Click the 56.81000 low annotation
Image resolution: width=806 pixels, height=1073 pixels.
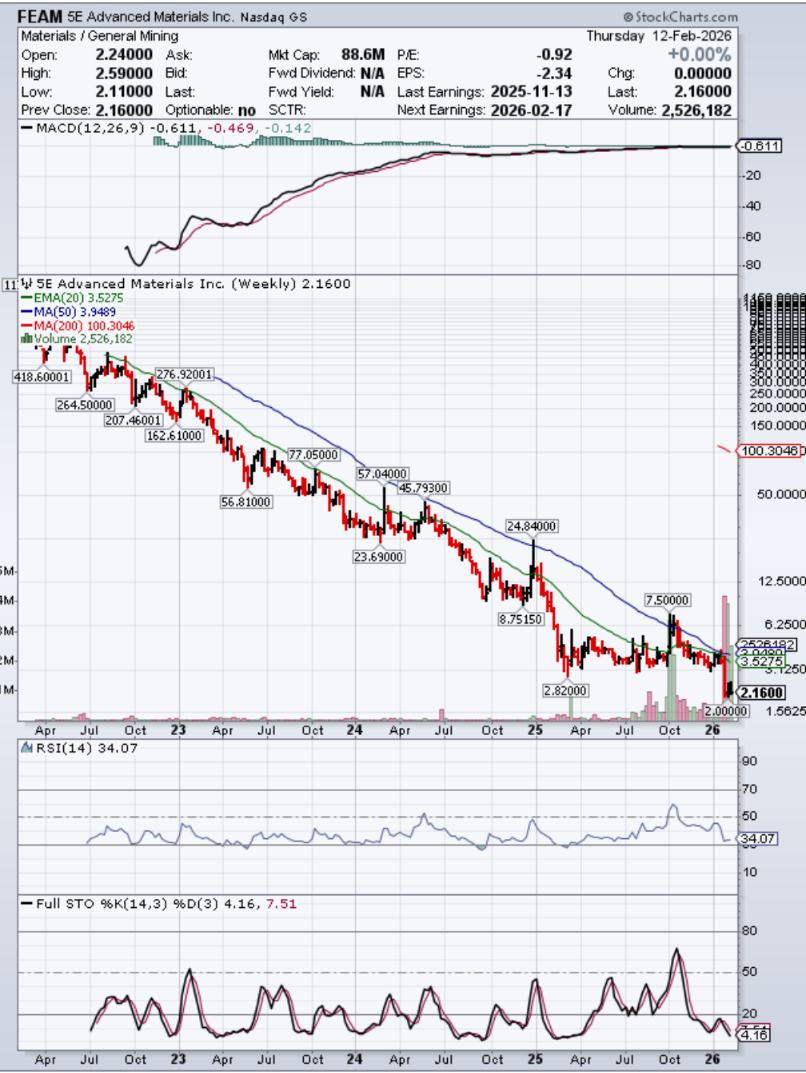tap(246, 502)
